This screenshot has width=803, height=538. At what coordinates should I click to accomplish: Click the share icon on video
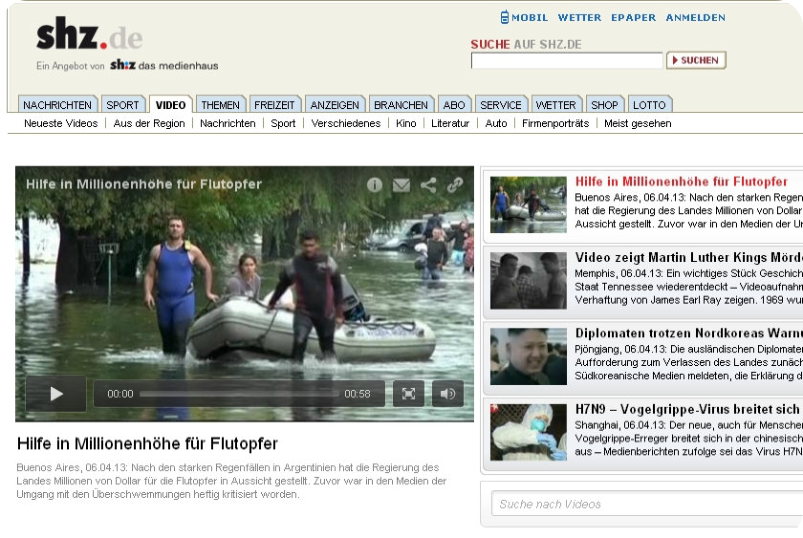(428, 185)
